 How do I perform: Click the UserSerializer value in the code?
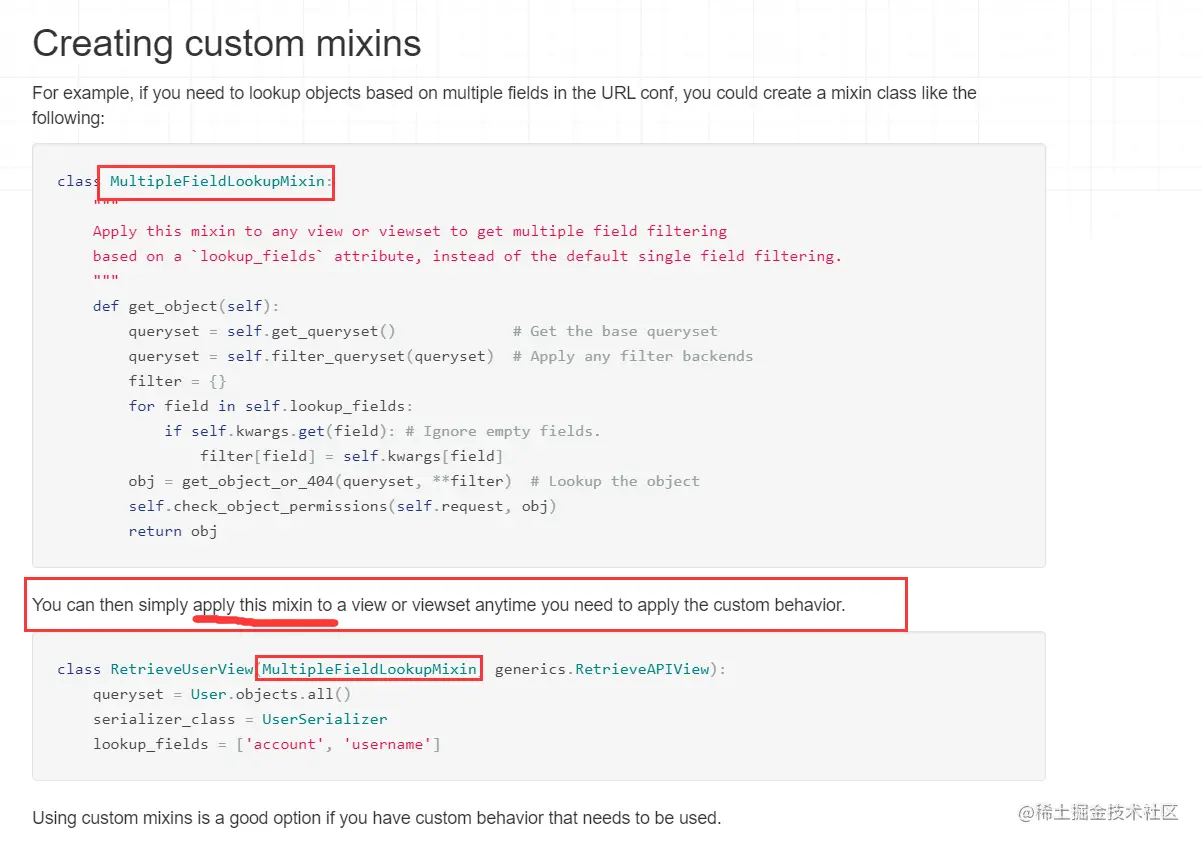point(324,719)
